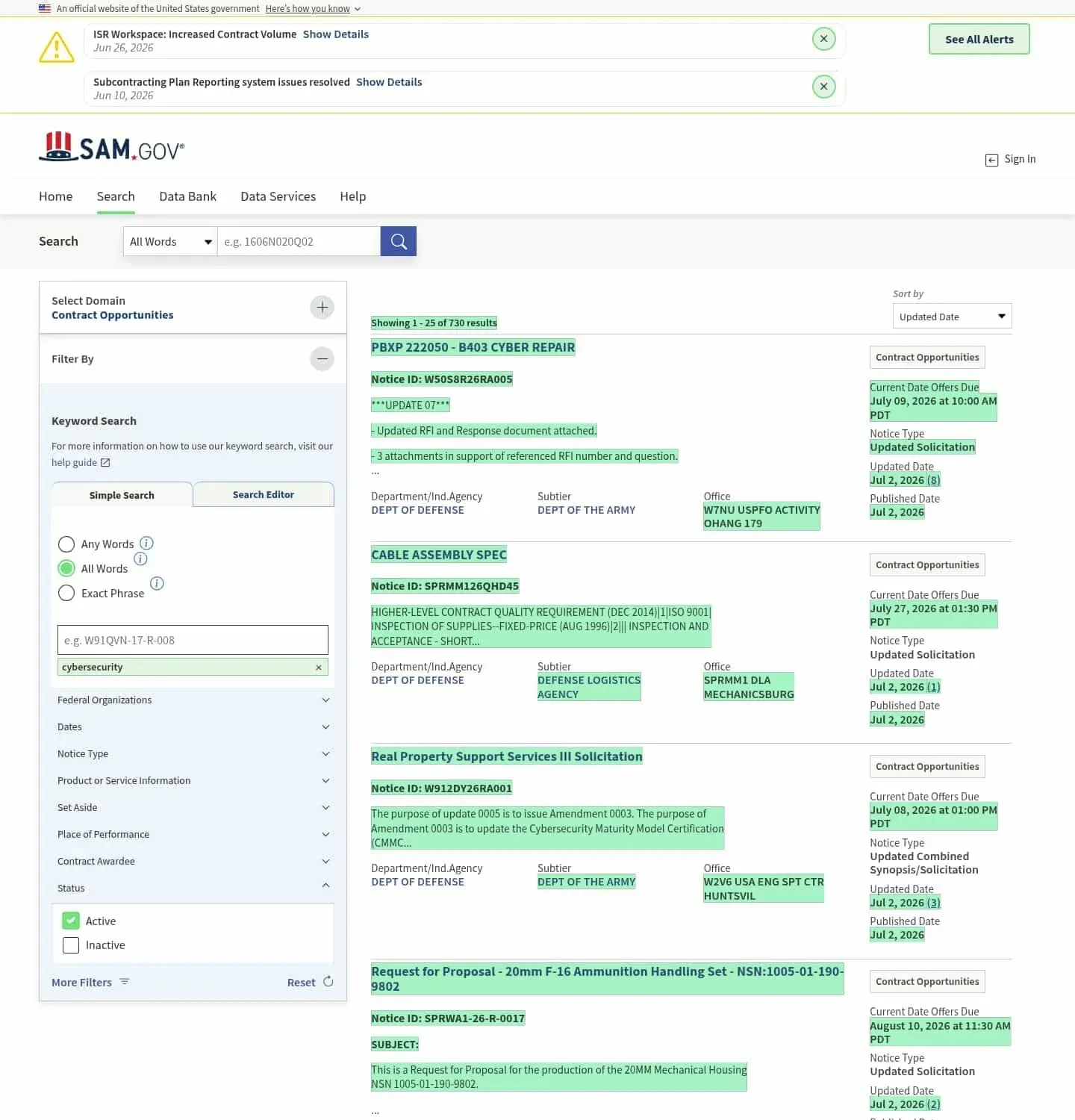
Task: Click updated count (8) for PBXP 222050
Action: pos(933,480)
